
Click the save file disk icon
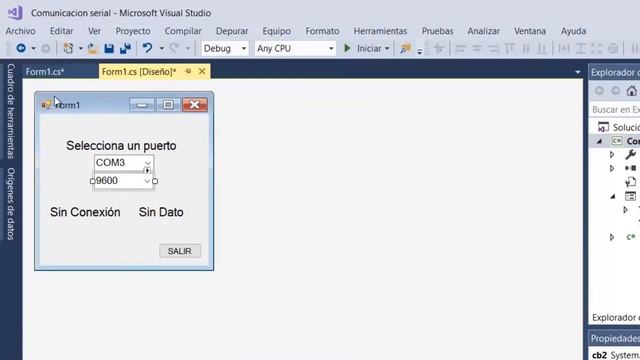click(109, 49)
